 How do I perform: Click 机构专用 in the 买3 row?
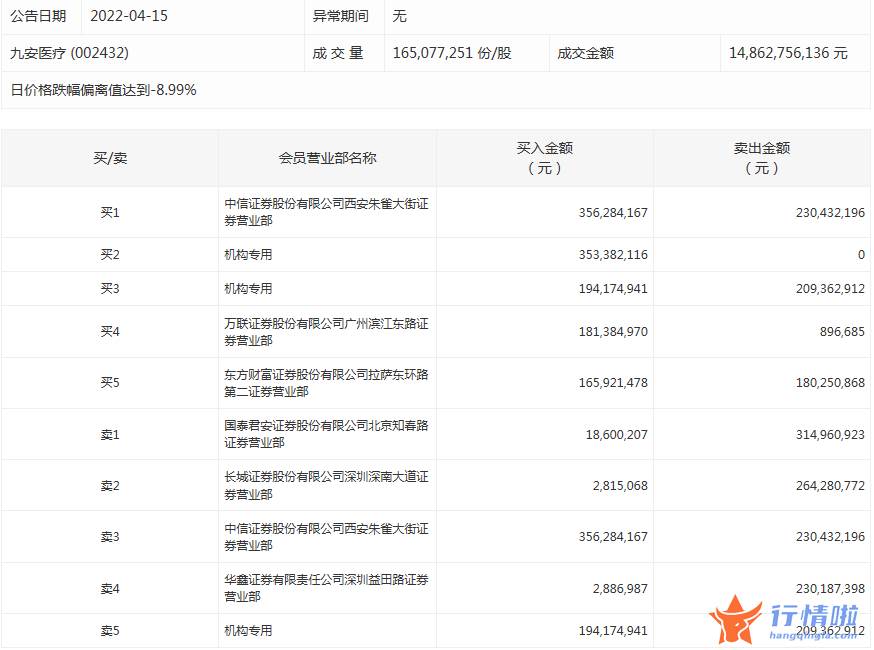[x=248, y=289]
